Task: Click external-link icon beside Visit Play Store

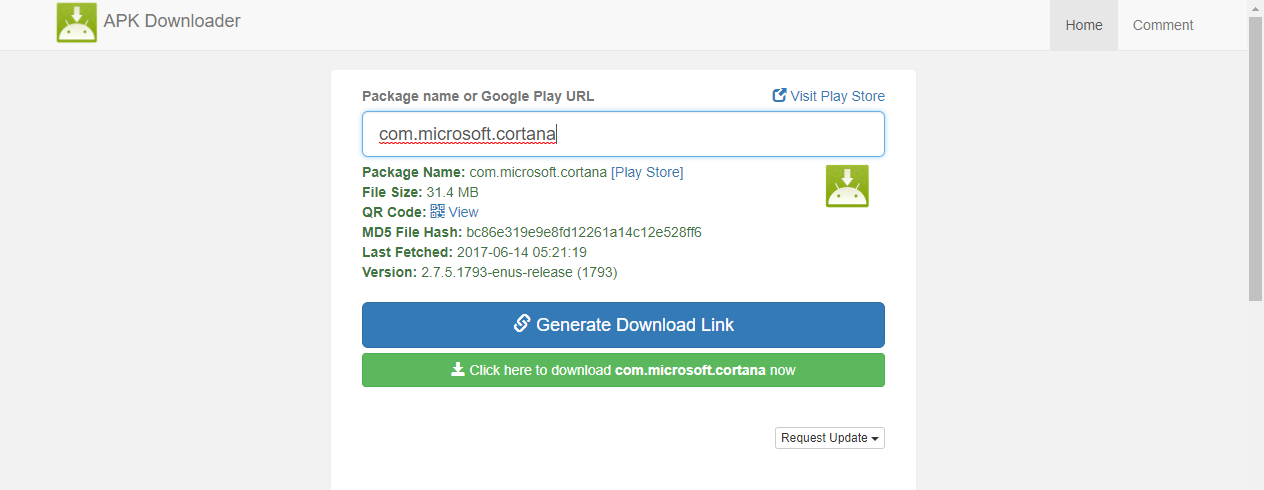Action: pyautogui.click(x=780, y=95)
